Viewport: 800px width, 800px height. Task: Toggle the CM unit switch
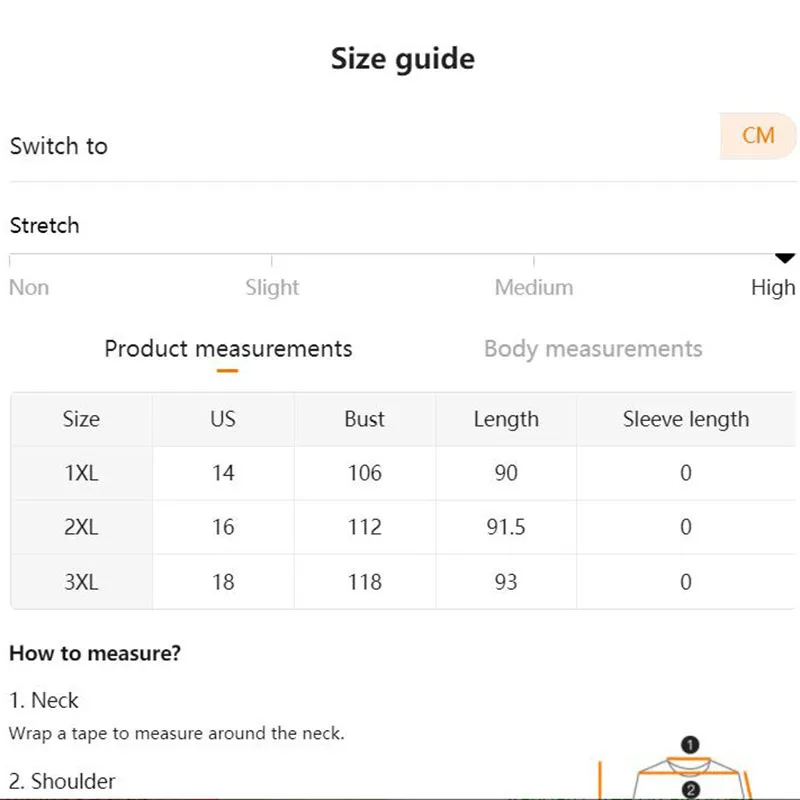pos(758,135)
